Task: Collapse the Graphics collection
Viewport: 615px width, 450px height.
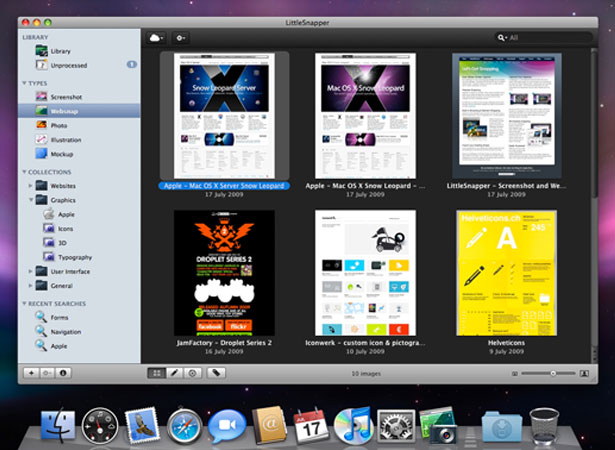Action: pyautogui.click(x=30, y=200)
